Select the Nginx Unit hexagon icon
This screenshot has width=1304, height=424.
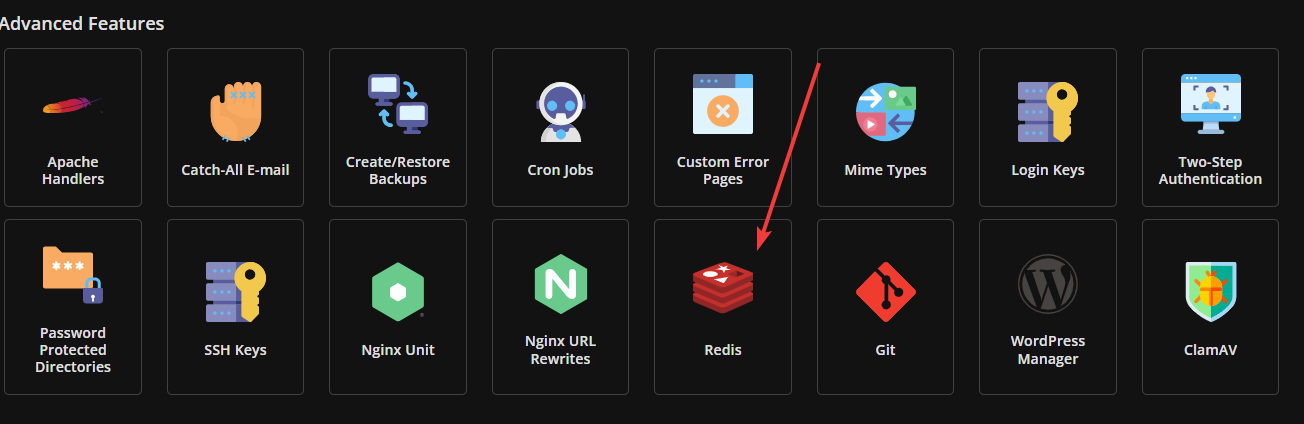pyautogui.click(x=398, y=291)
